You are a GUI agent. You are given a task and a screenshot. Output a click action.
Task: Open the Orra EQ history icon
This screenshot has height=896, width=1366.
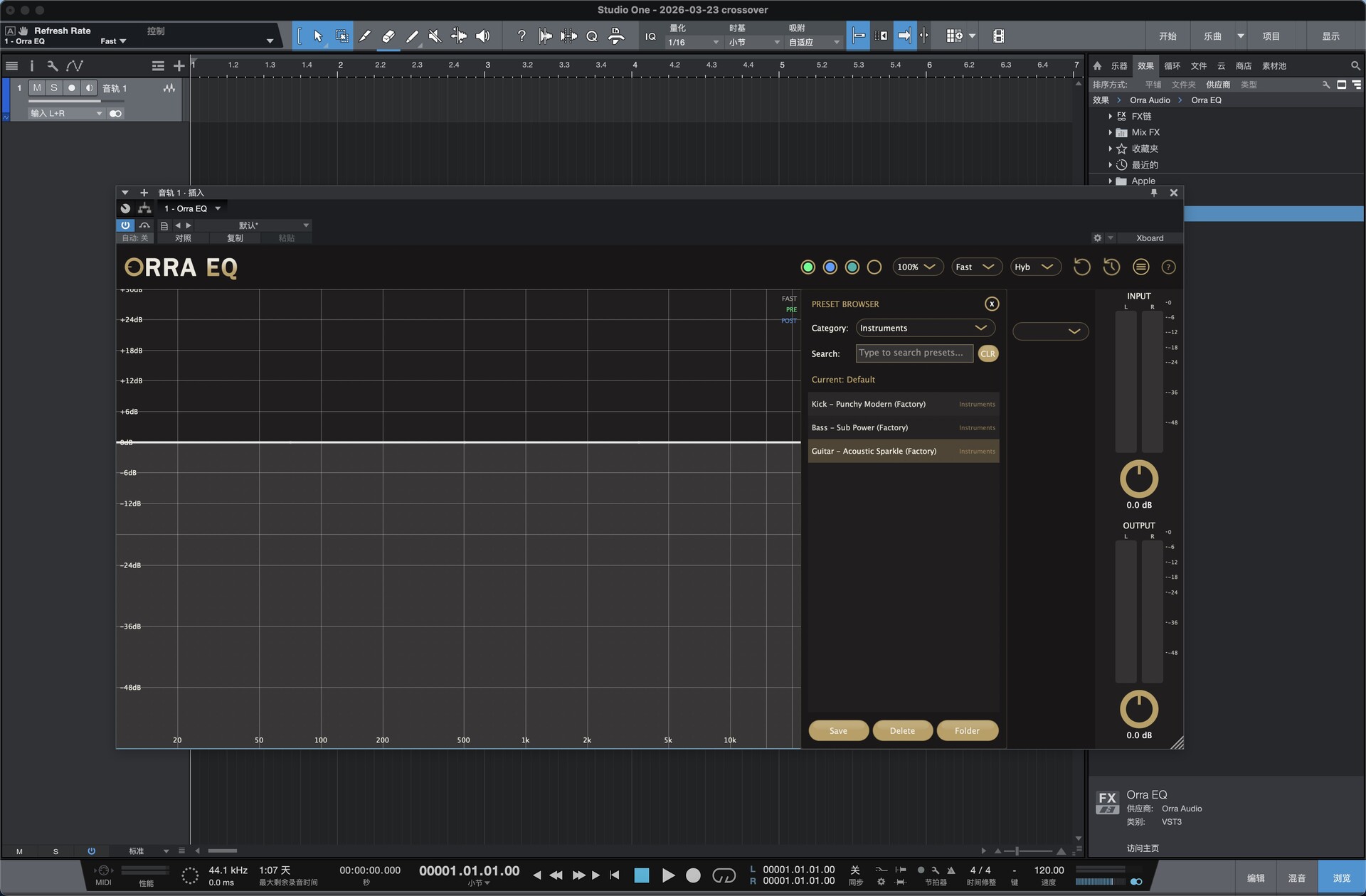(1111, 267)
